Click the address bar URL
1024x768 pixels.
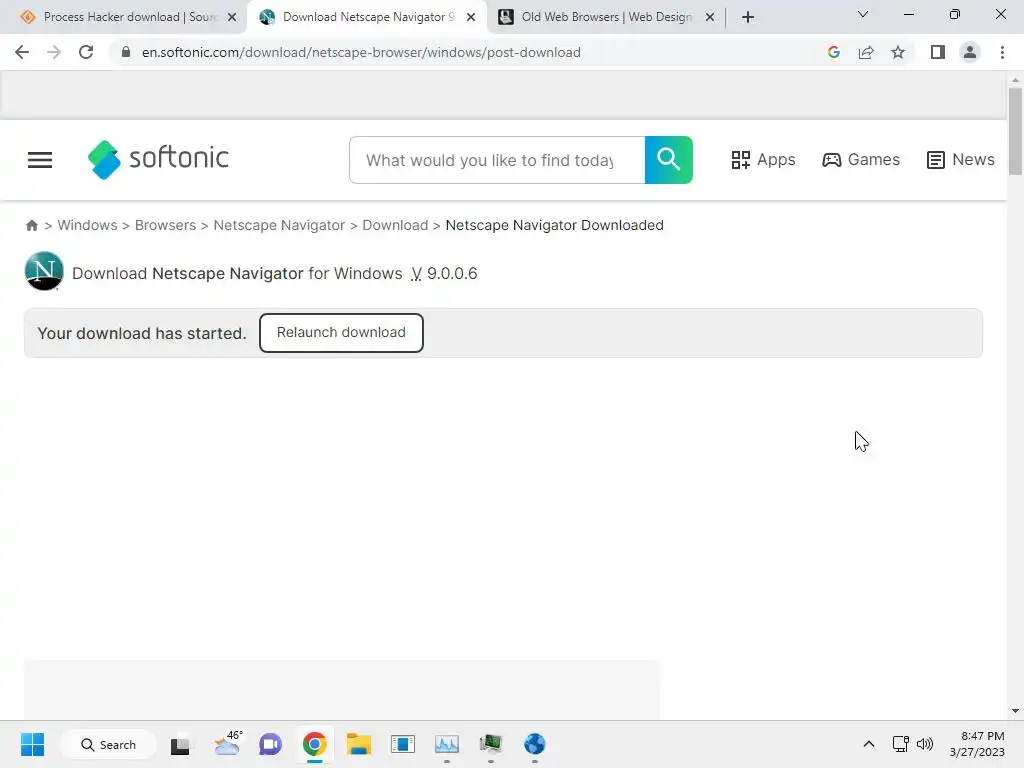point(361,52)
